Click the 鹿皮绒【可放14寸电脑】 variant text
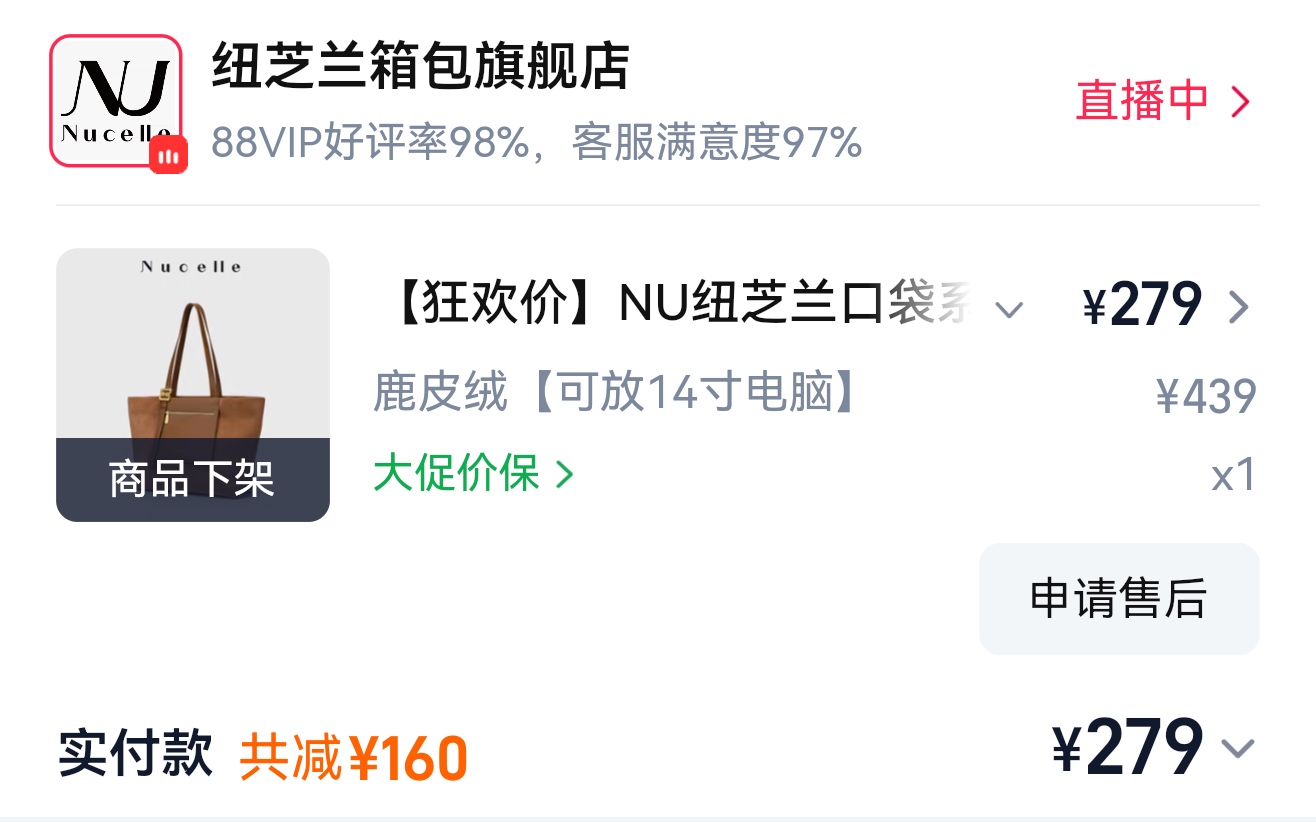 pos(619,392)
